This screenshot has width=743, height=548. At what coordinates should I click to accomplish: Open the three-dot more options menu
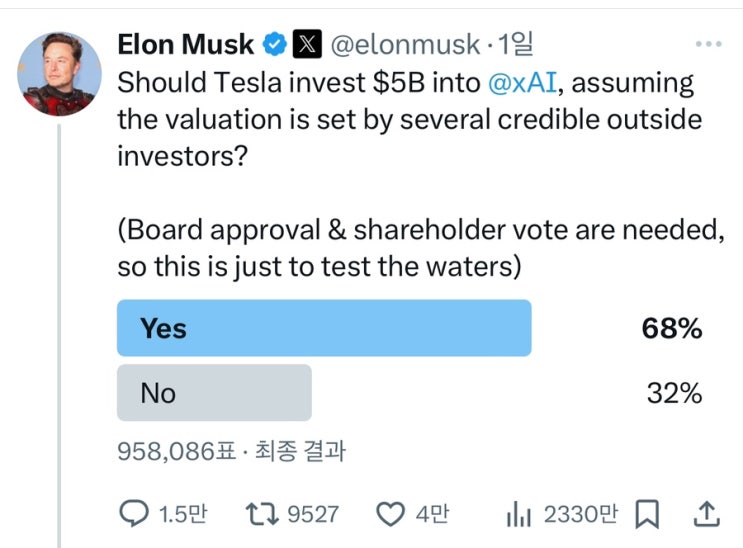click(x=707, y=45)
